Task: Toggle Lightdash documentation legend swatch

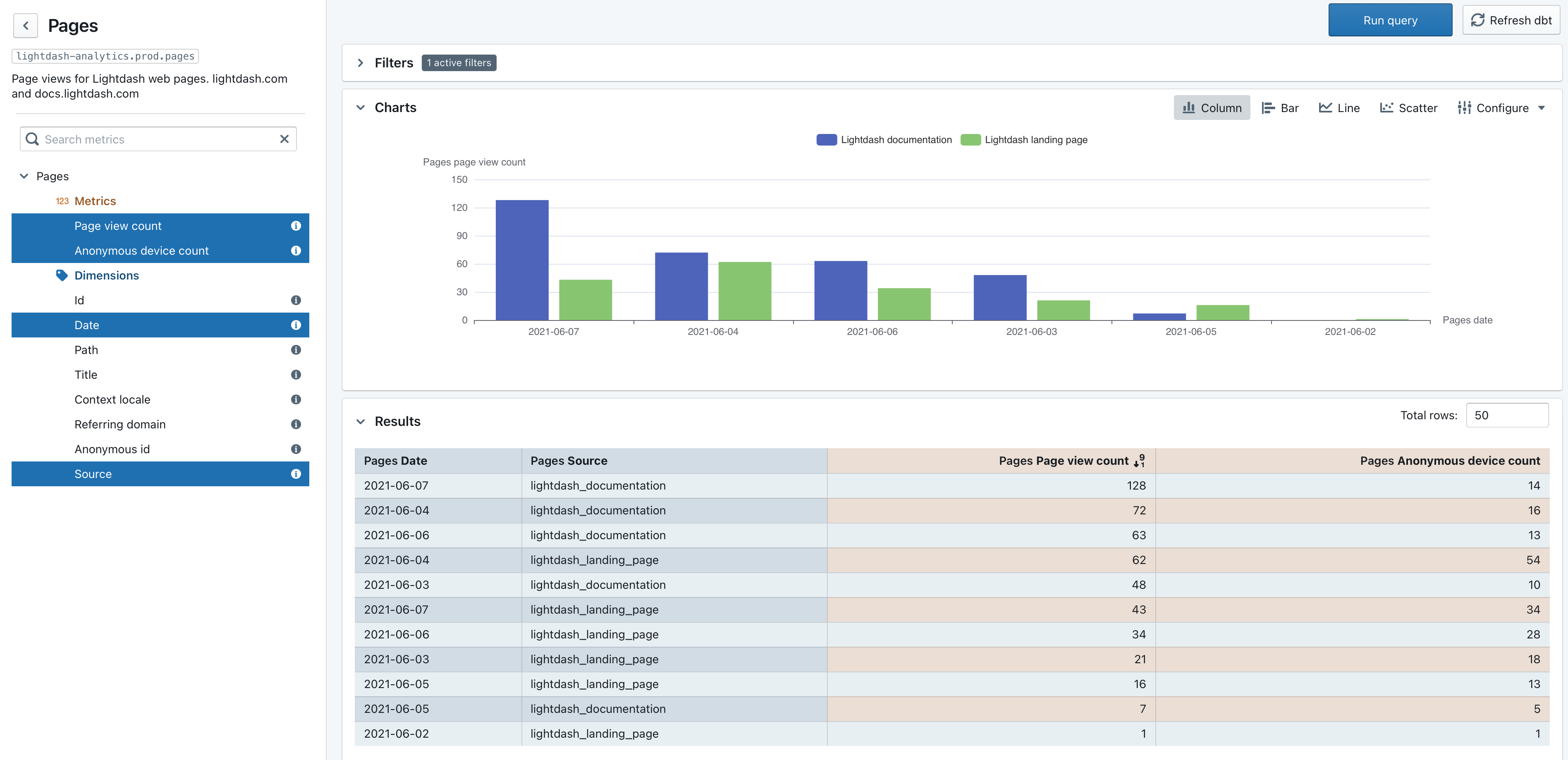Action: pyautogui.click(x=827, y=139)
